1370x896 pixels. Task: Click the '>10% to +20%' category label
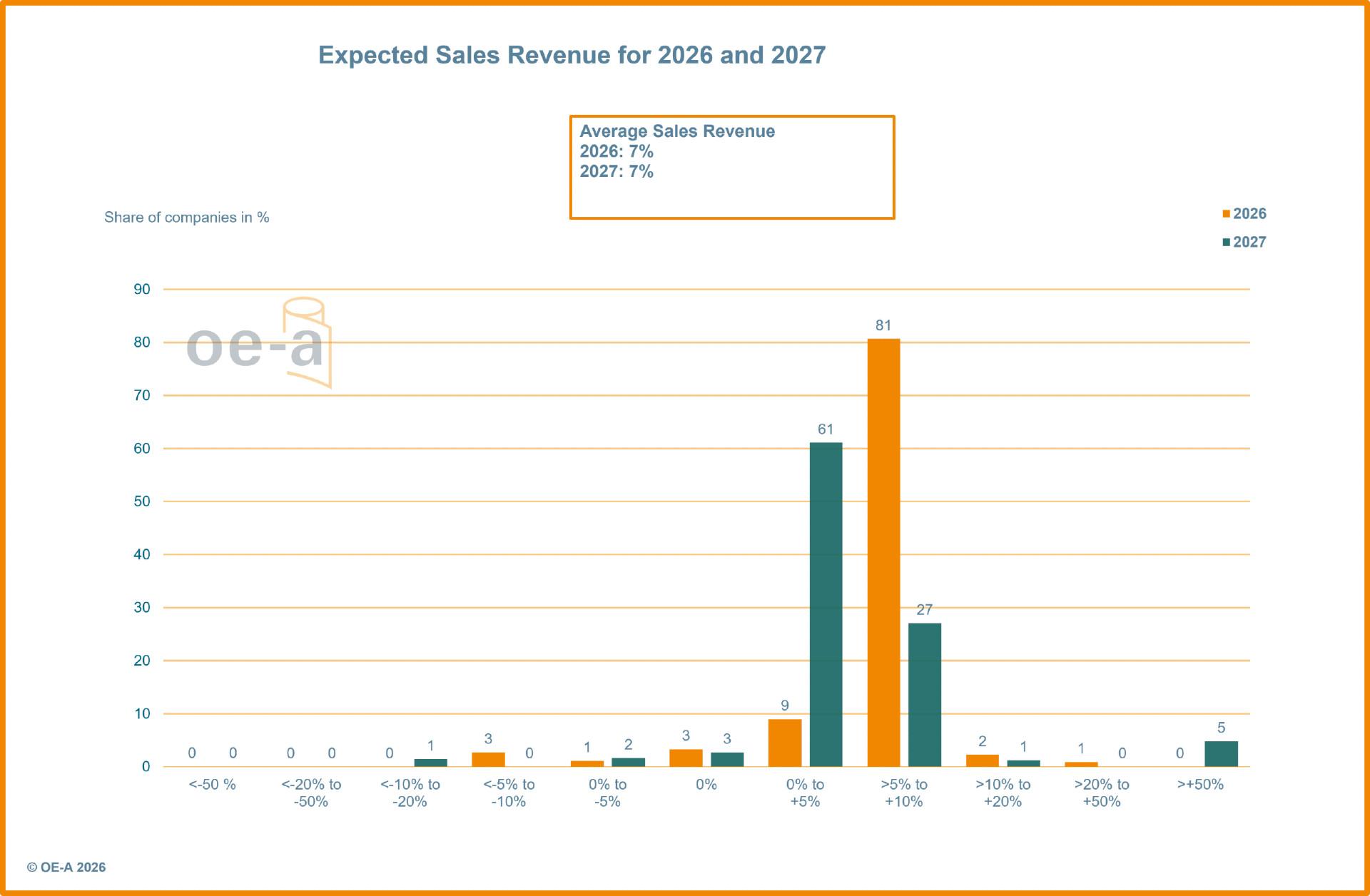pos(1003,793)
